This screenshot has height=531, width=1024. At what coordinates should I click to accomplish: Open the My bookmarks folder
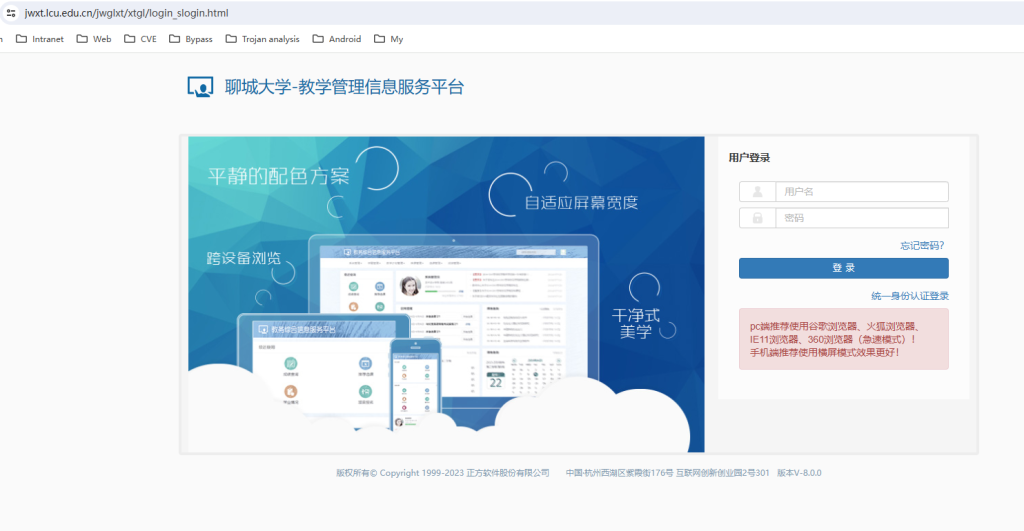(x=388, y=39)
